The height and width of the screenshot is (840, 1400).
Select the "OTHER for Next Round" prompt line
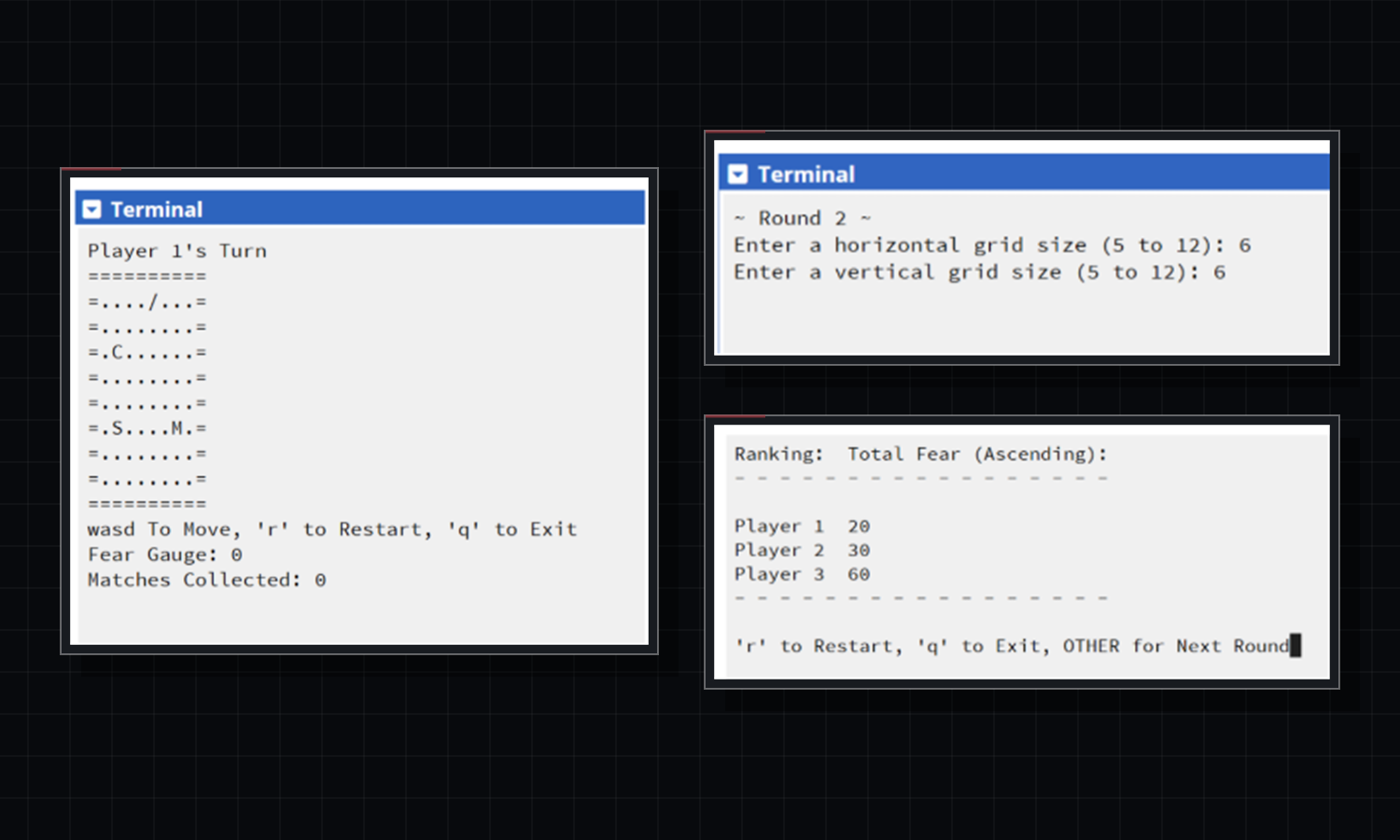[x=1013, y=646]
